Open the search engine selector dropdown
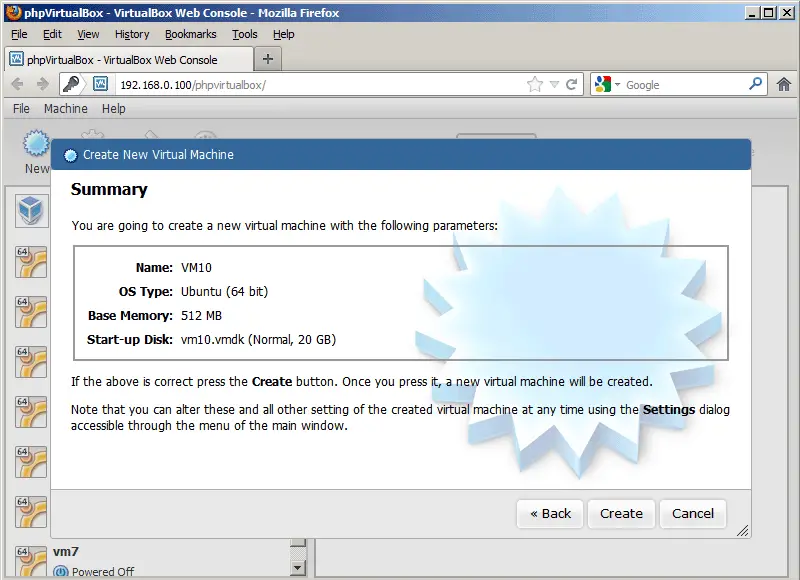Image resolution: width=800 pixels, height=580 pixels. click(x=606, y=84)
